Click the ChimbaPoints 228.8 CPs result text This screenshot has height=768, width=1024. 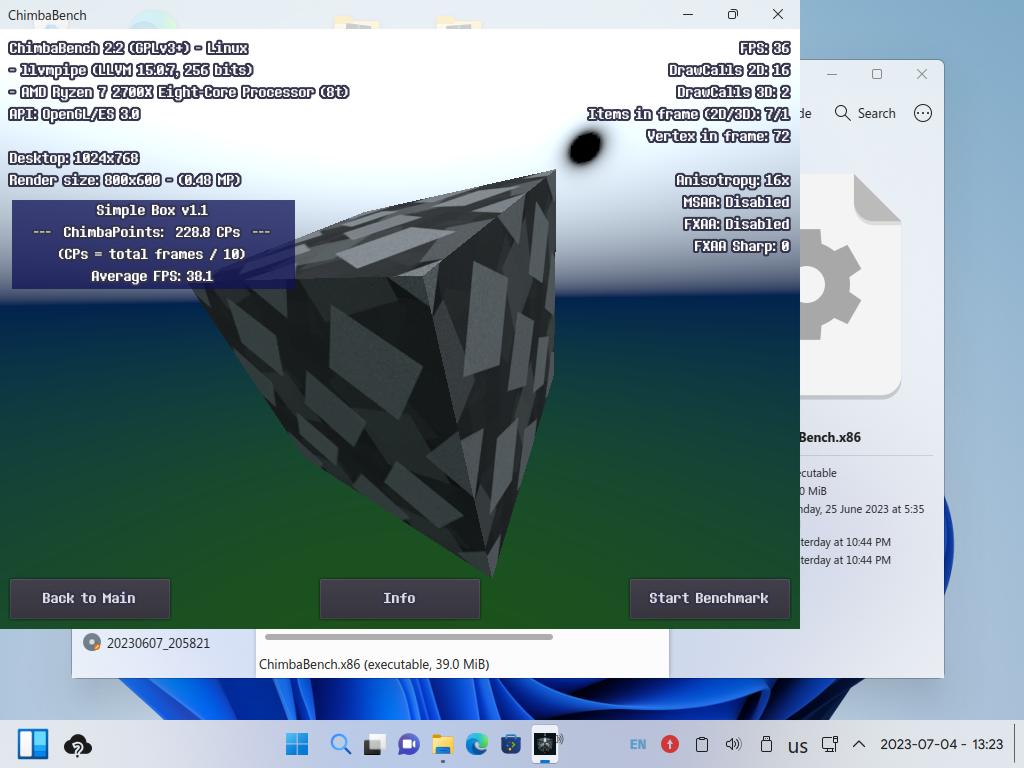[152, 232]
